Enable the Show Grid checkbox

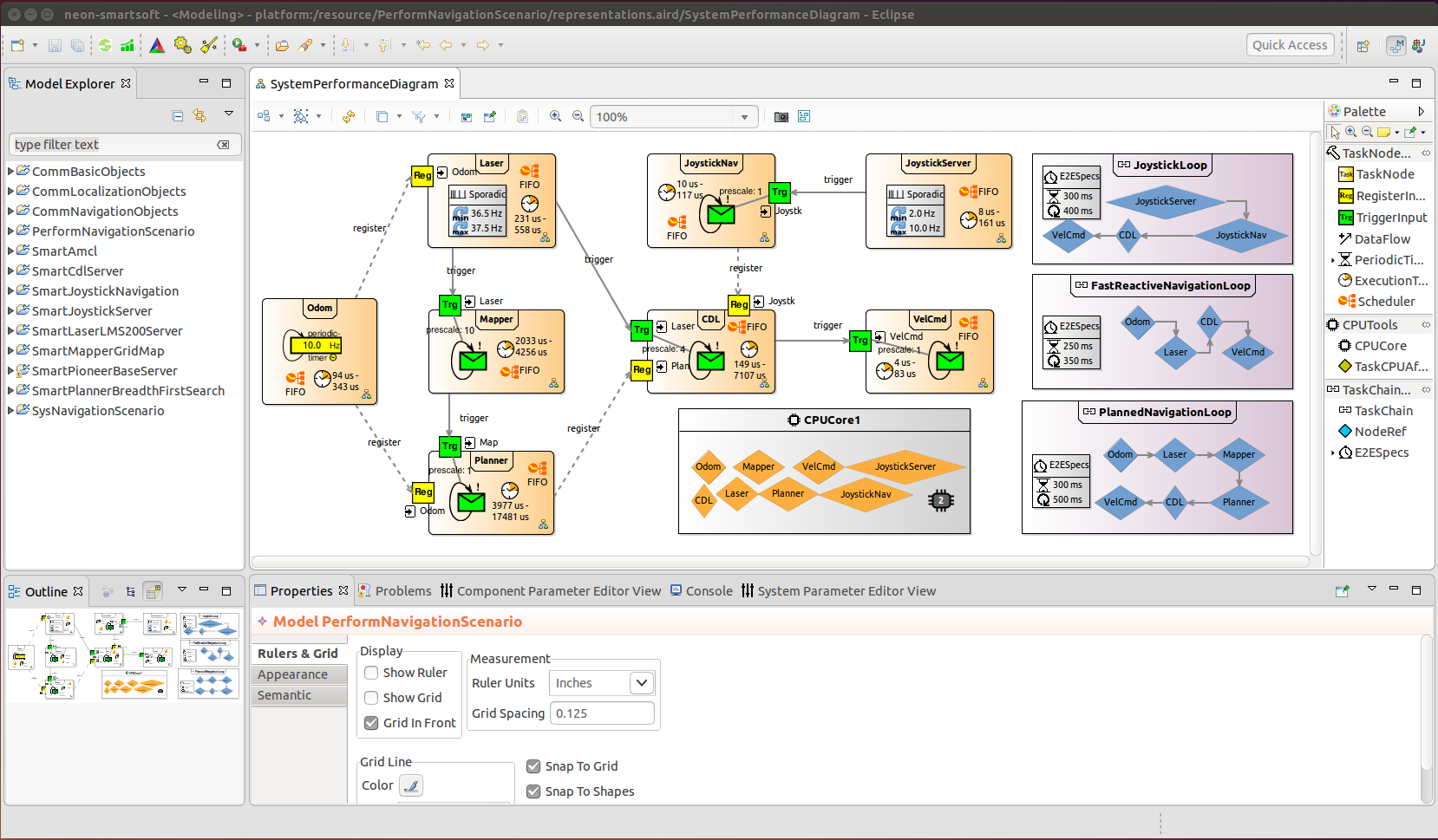click(x=371, y=698)
